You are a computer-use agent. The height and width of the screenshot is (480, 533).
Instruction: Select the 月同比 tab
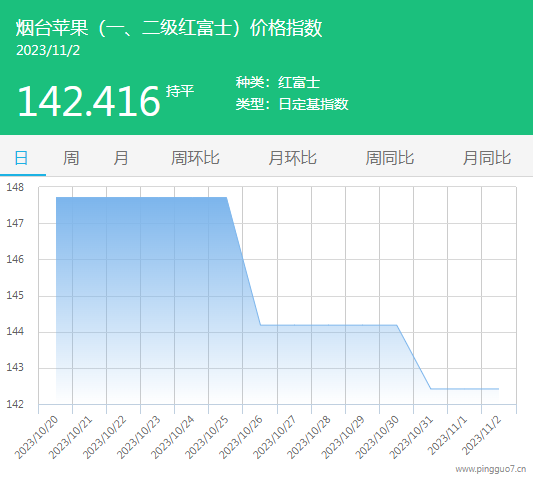pos(487,158)
